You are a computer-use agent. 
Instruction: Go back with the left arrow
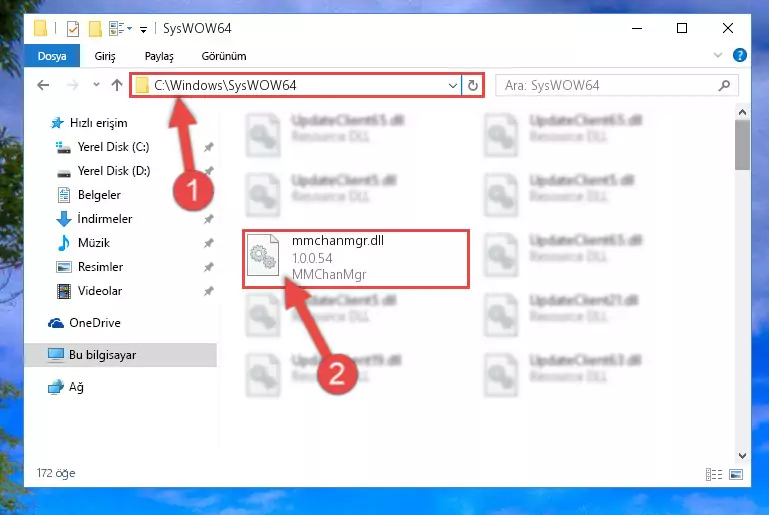43,85
